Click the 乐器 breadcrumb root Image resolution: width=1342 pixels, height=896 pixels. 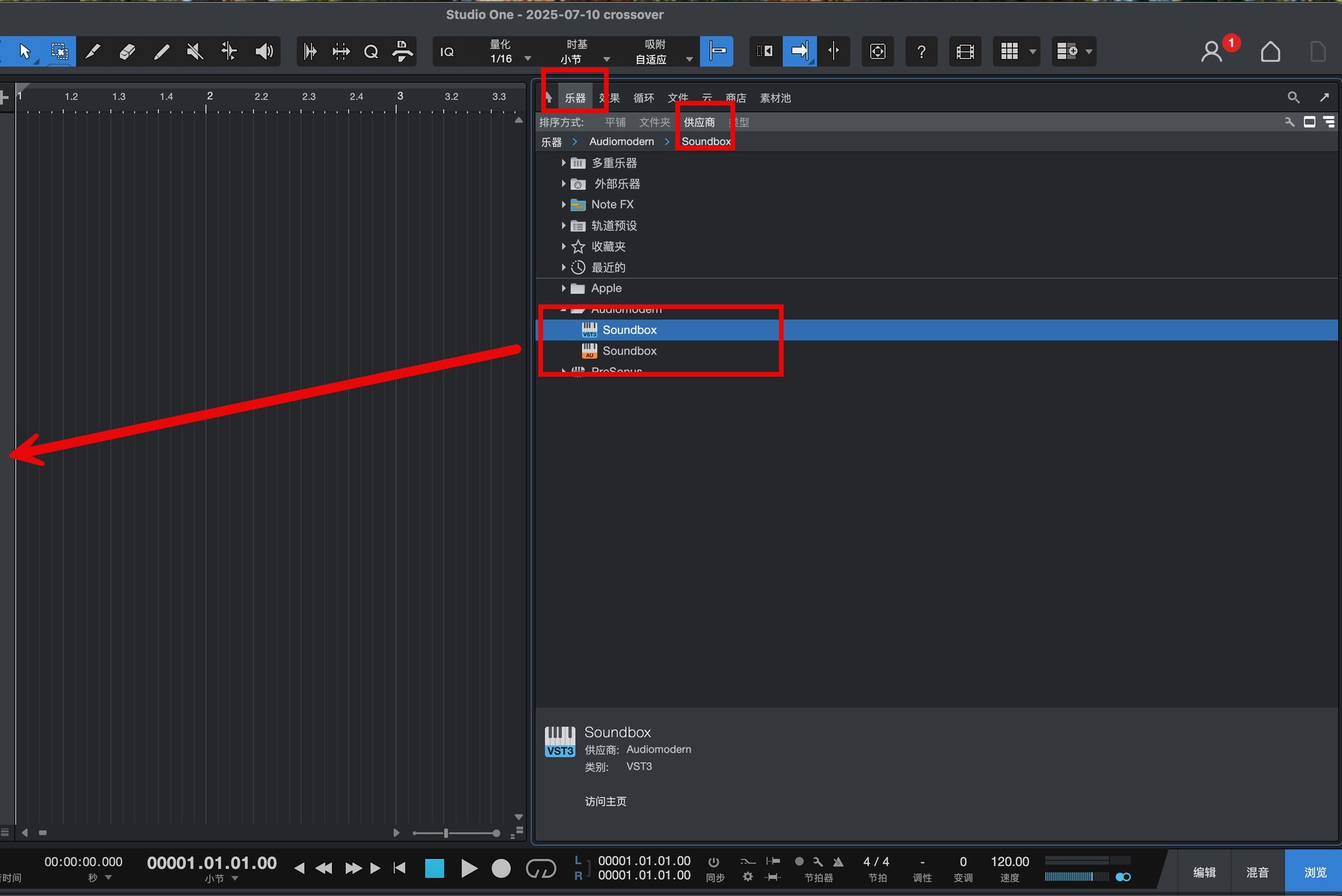point(551,142)
